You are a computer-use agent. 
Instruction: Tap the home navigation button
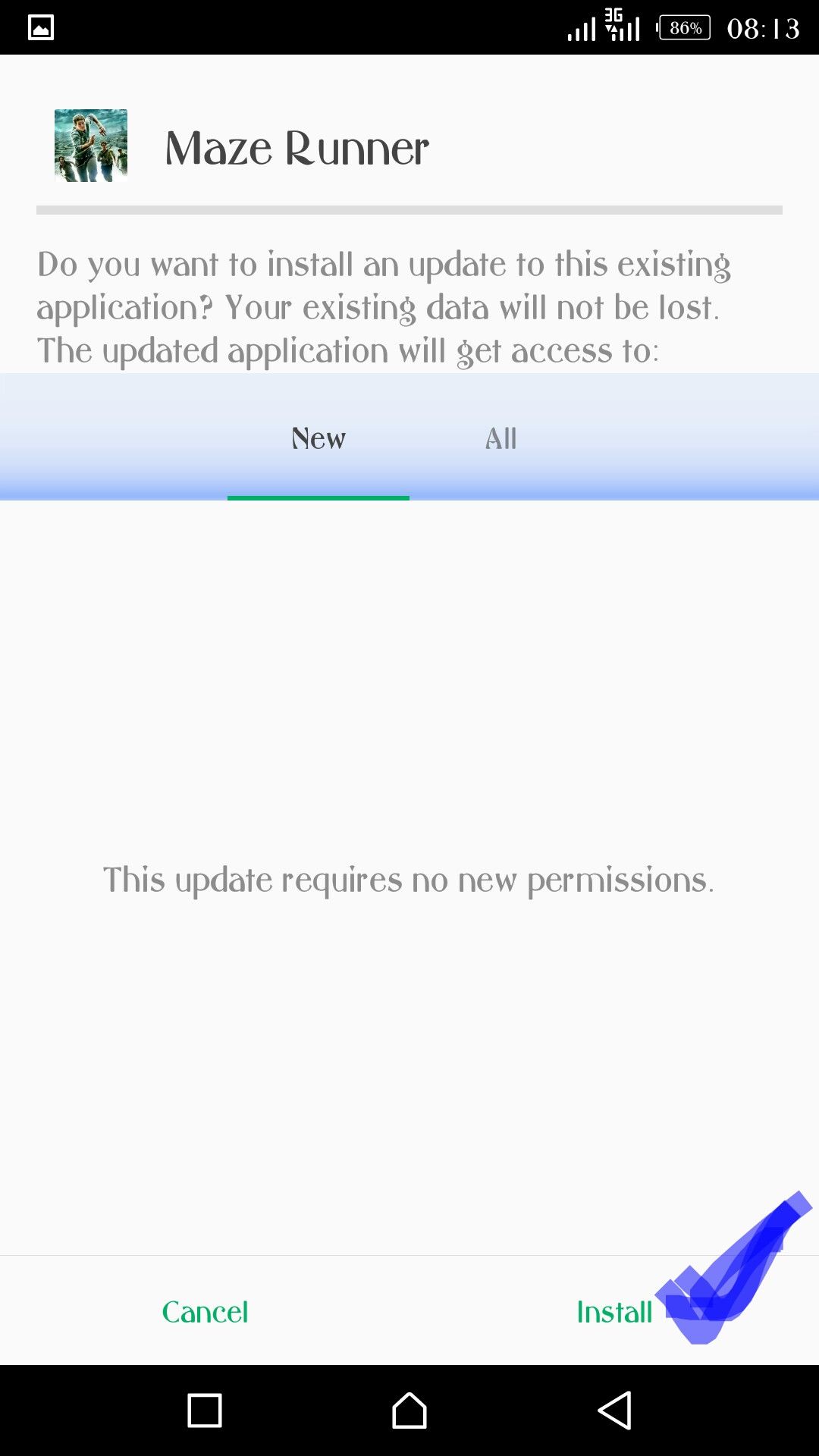coord(409,1410)
